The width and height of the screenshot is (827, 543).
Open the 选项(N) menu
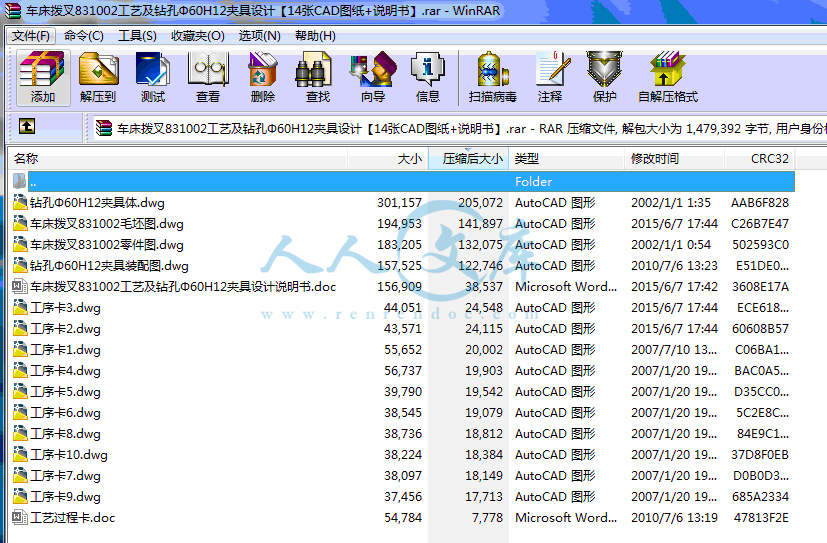(x=259, y=36)
